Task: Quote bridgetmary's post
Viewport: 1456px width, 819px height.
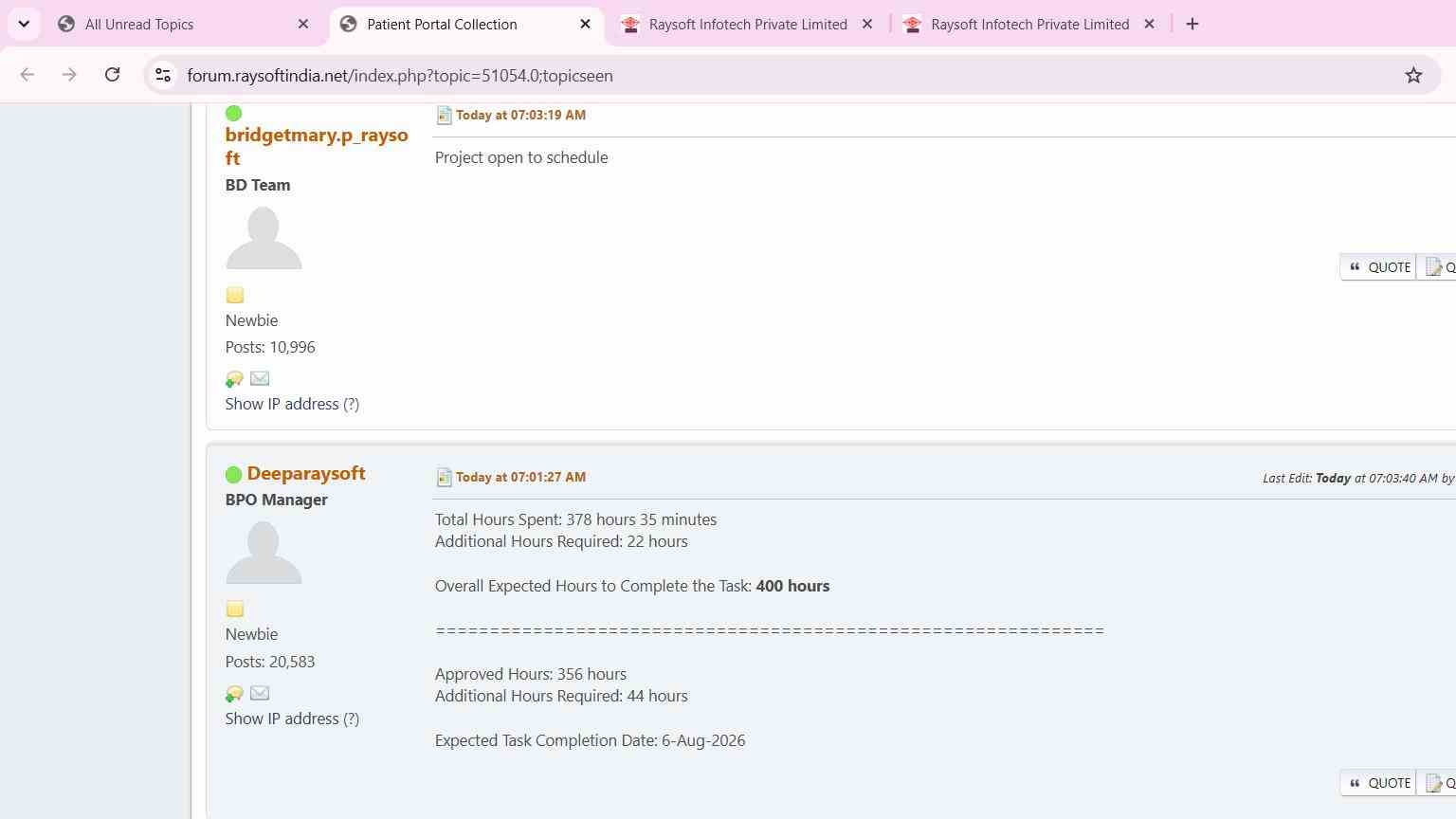Action: click(x=1378, y=267)
